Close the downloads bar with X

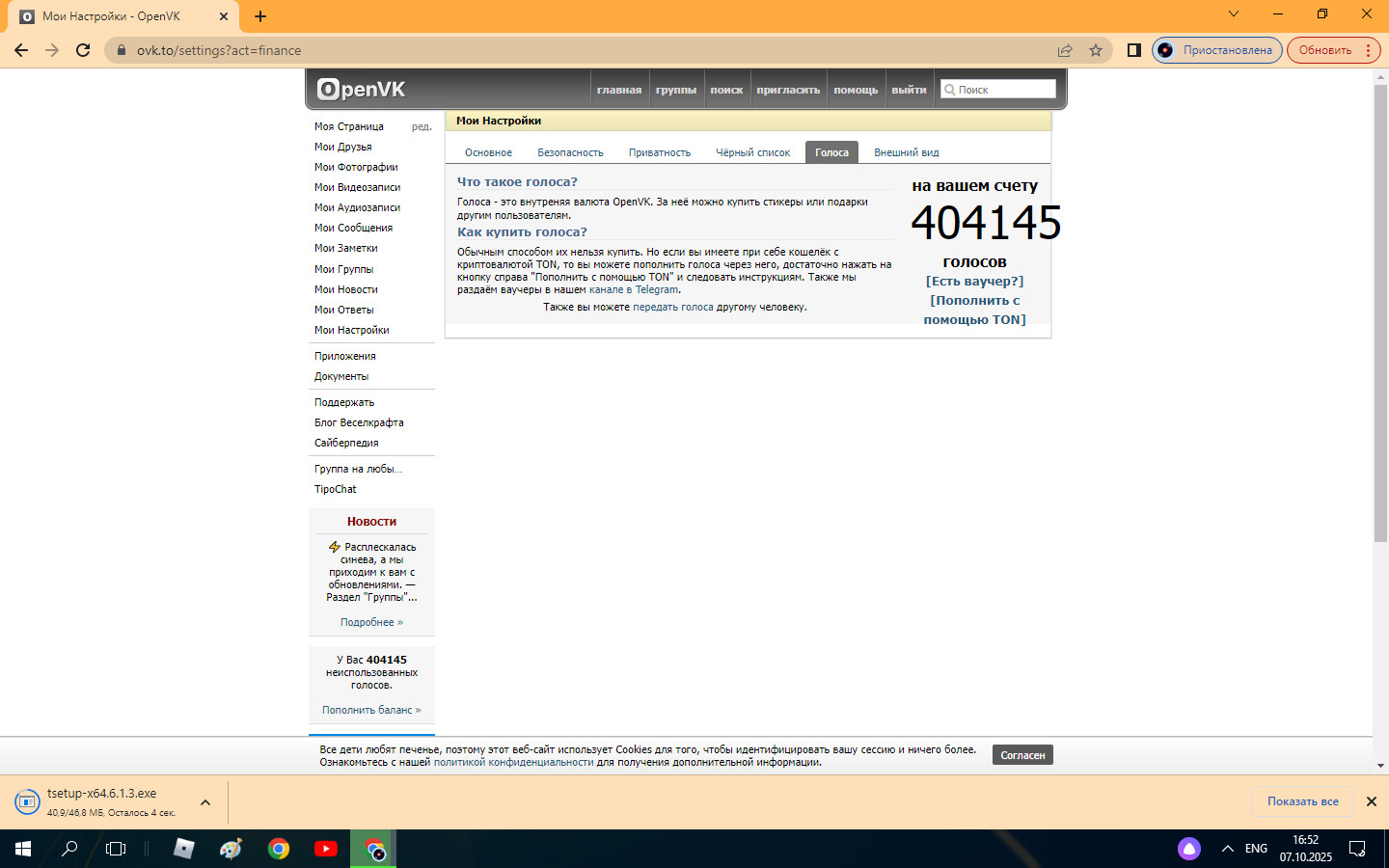point(1371,801)
